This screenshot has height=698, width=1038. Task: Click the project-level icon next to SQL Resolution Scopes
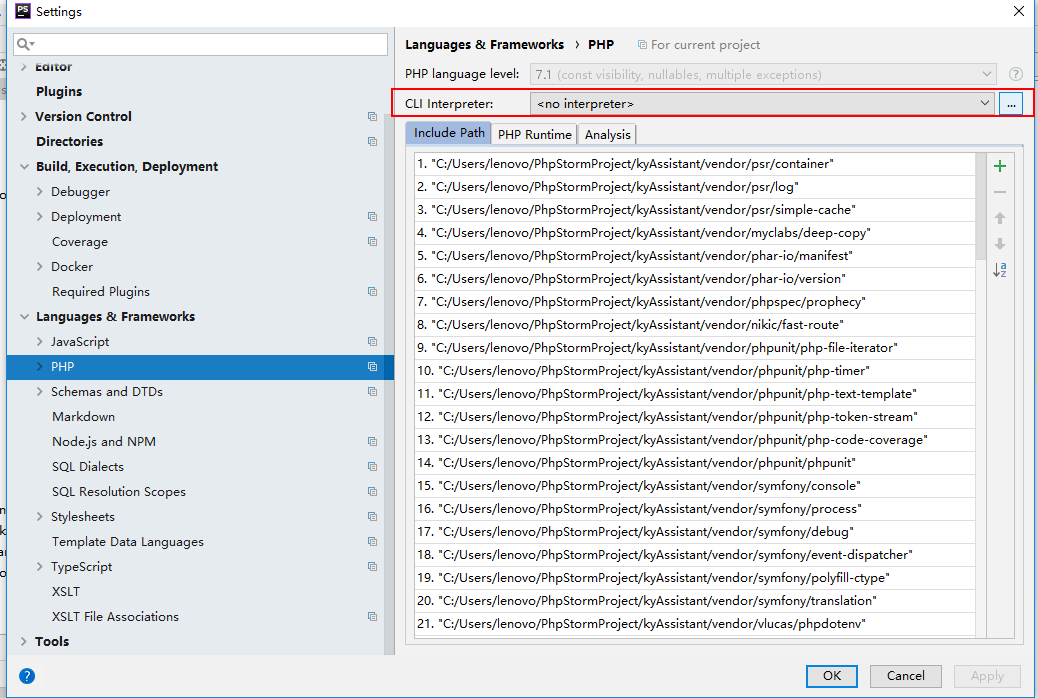[373, 491]
